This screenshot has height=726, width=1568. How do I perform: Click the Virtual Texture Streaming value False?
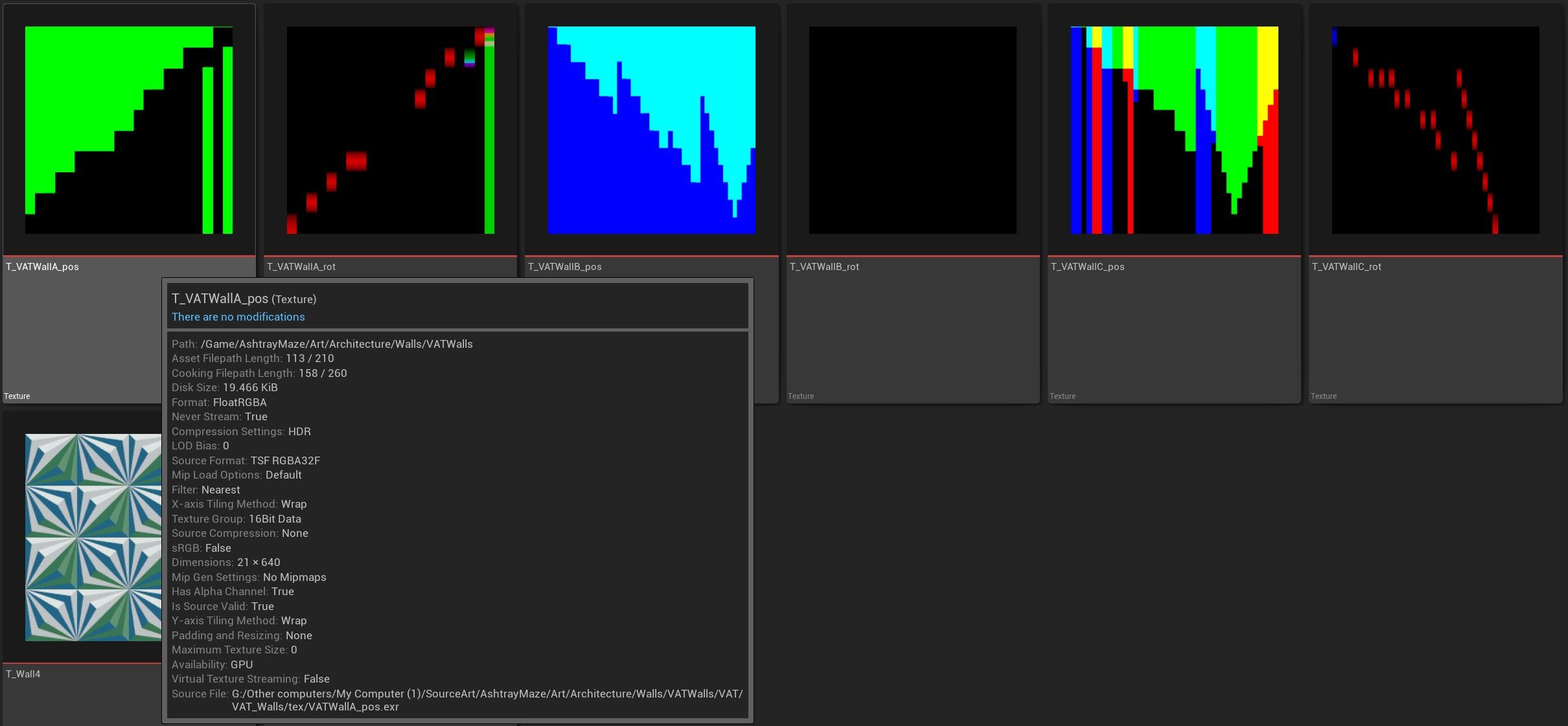[317, 679]
